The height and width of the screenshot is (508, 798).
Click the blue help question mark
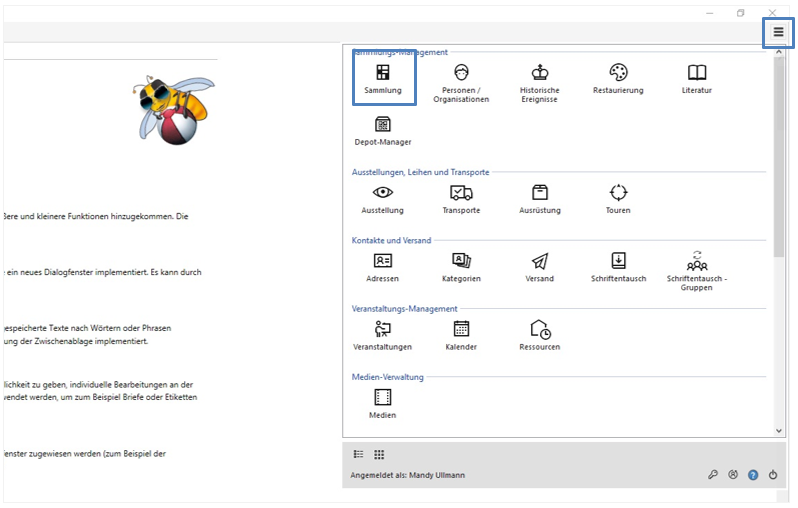tap(753, 475)
